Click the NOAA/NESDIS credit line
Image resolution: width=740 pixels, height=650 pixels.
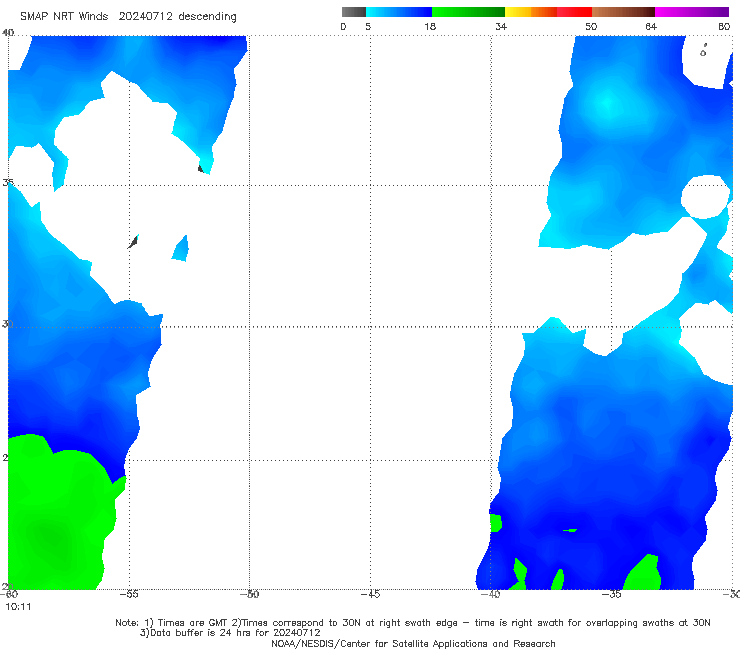[x=413, y=643]
